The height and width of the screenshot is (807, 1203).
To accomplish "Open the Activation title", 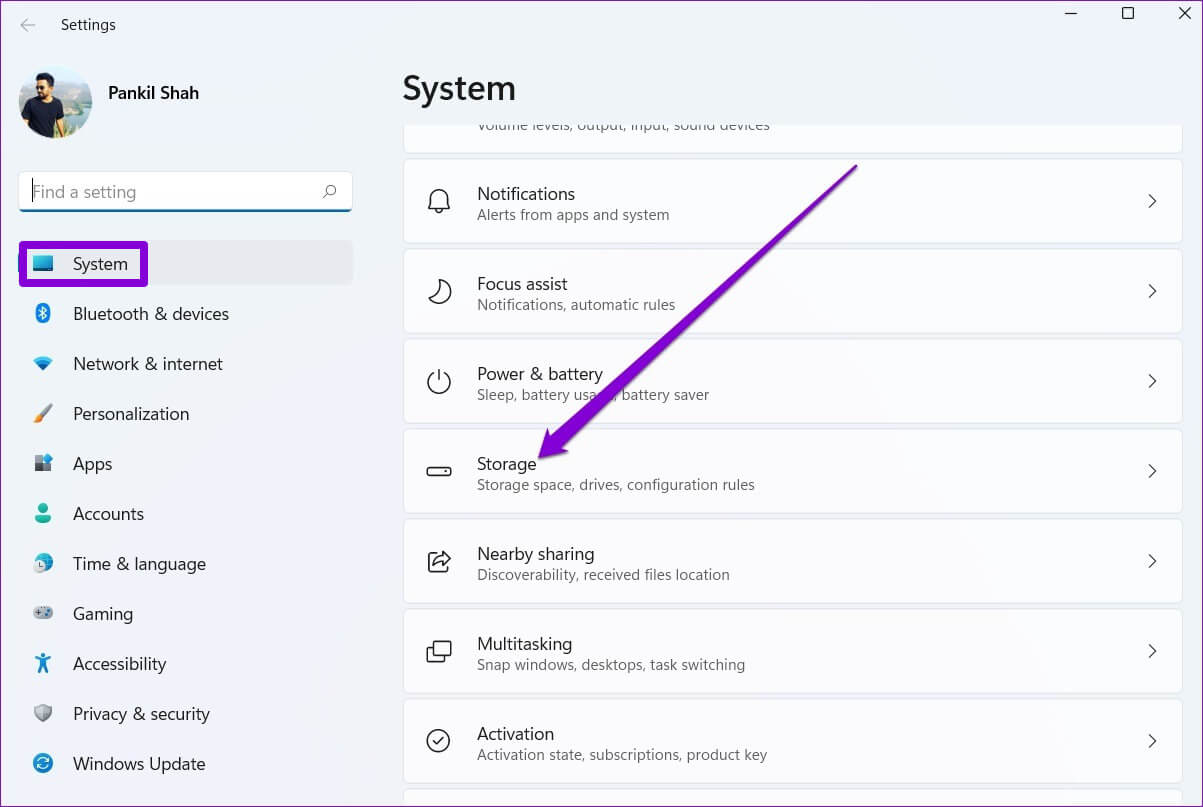I will [516, 734].
